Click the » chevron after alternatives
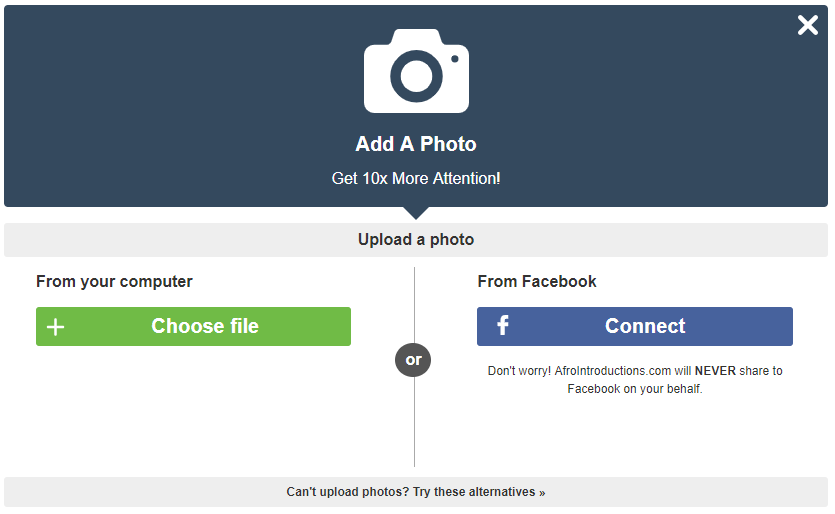 tap(542, 493)
